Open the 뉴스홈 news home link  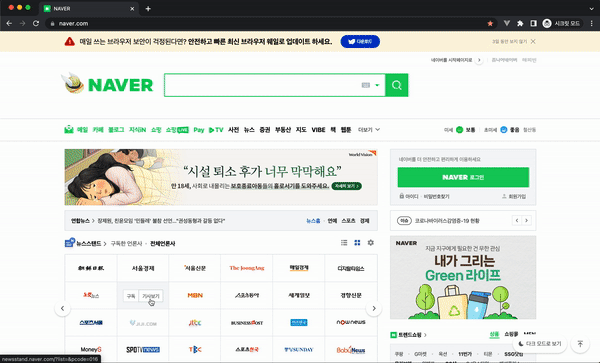click(313, 221)
